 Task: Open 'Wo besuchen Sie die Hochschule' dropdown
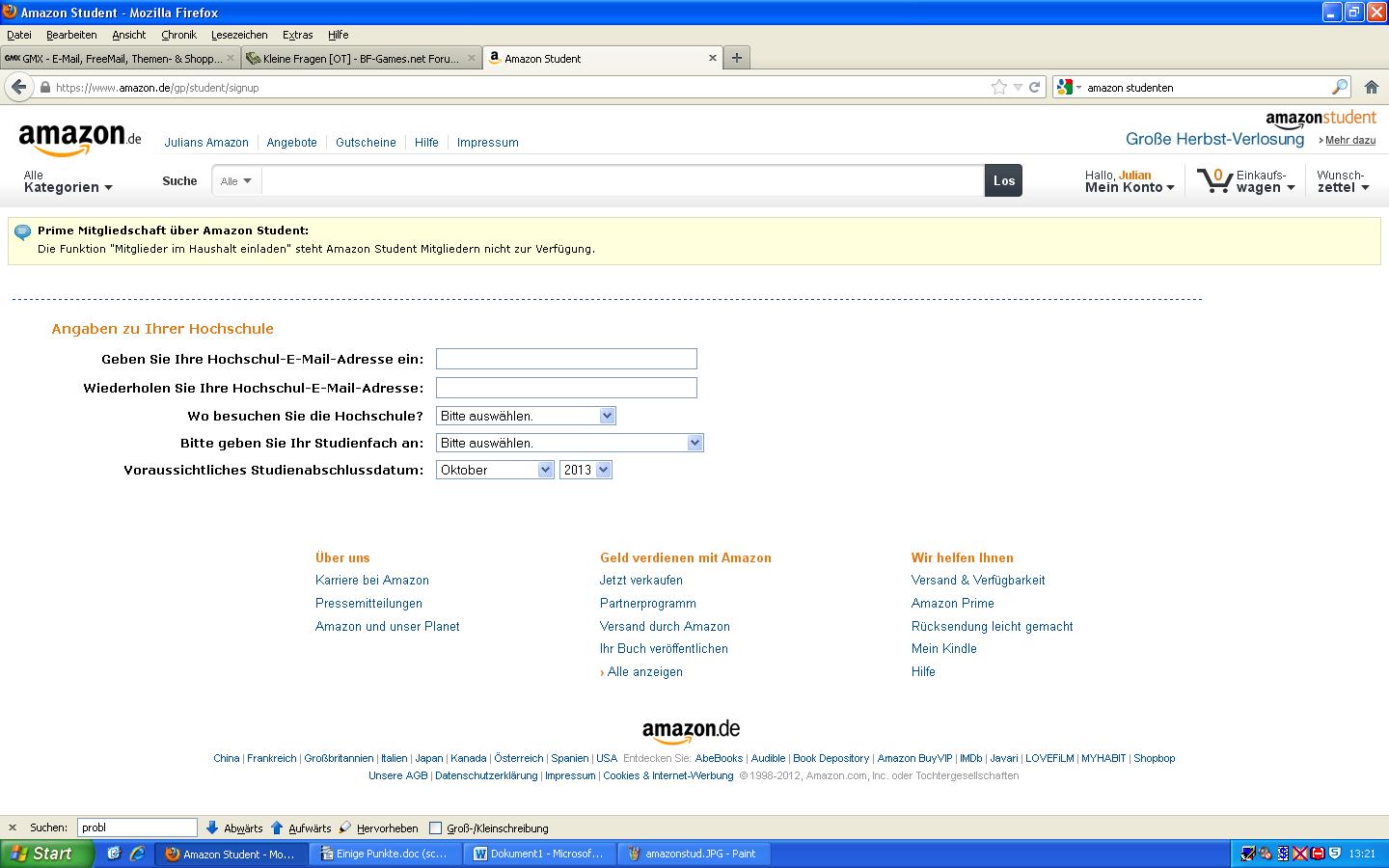click(x=526, y=416)
